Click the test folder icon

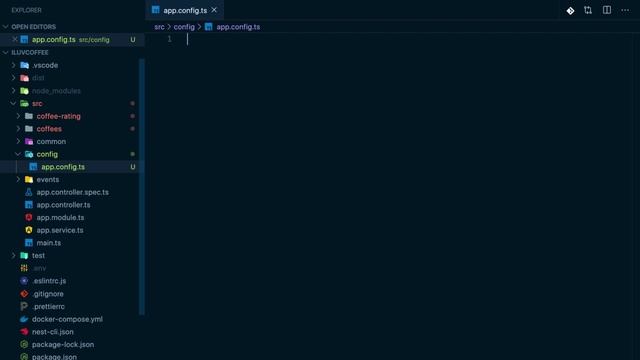tap(24, 256)
